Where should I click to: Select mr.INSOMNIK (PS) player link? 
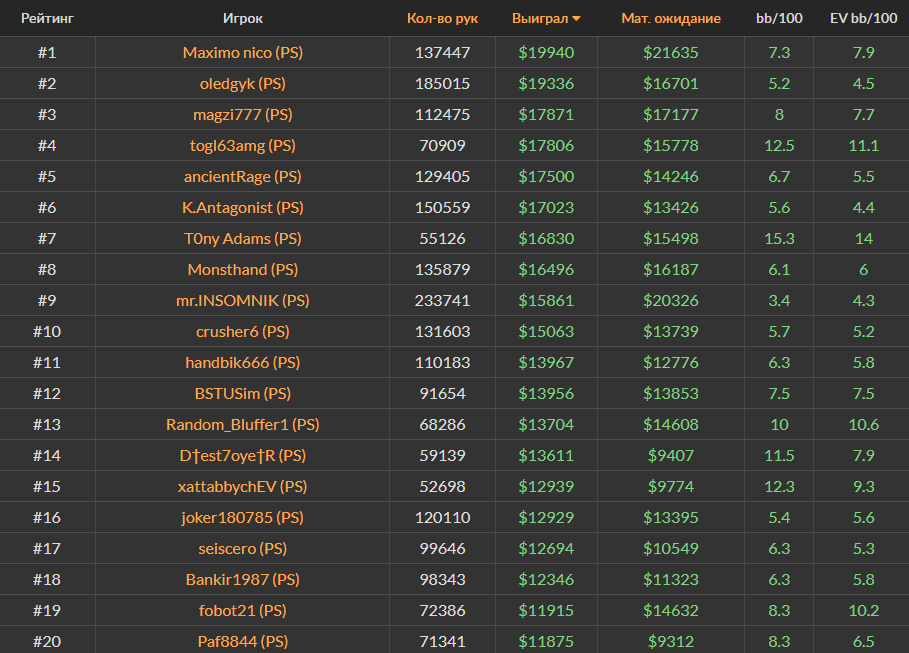tap(243, 300)
